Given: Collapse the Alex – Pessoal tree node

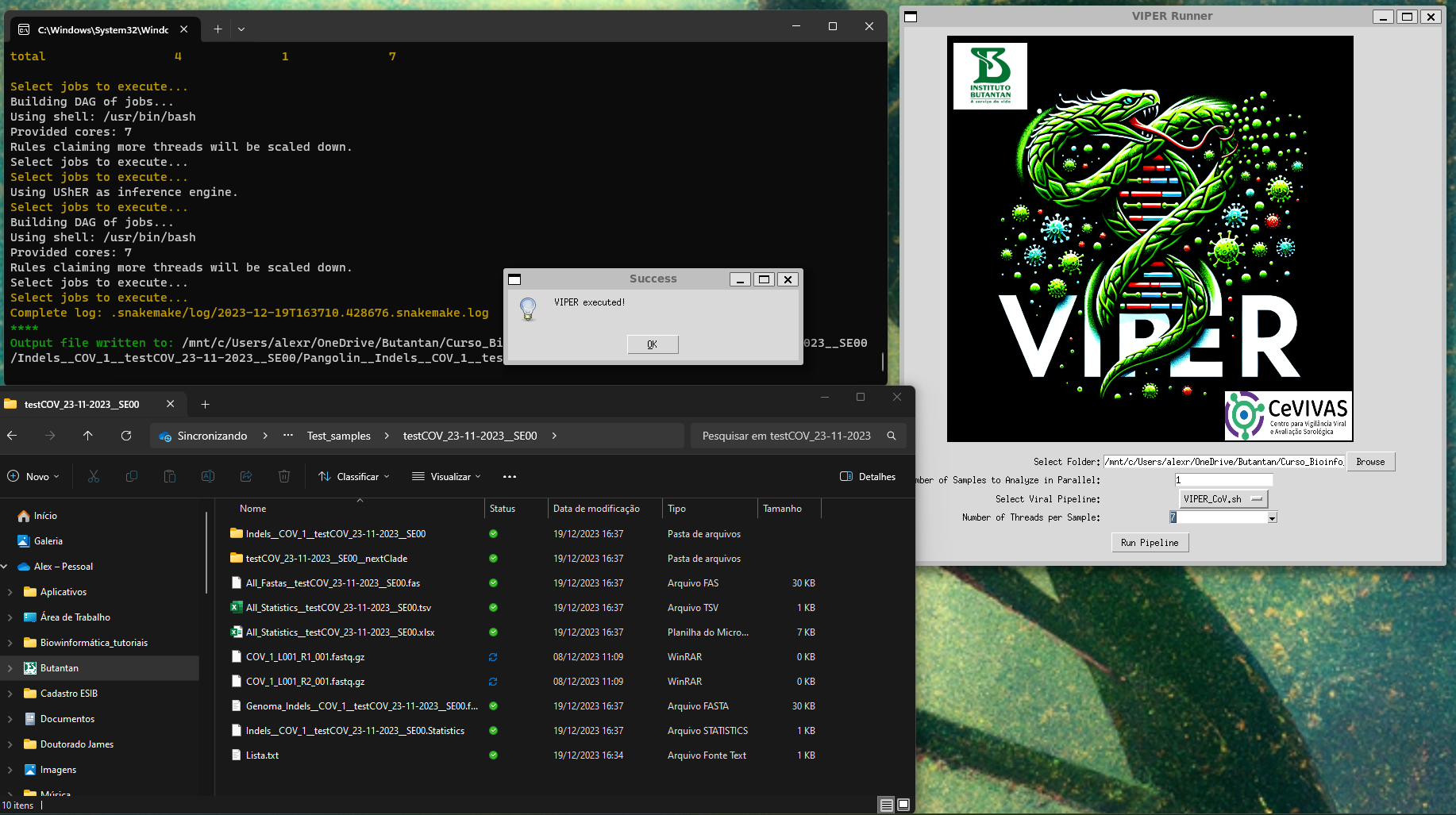Looking at the screenshot, I should coord(5,567).
